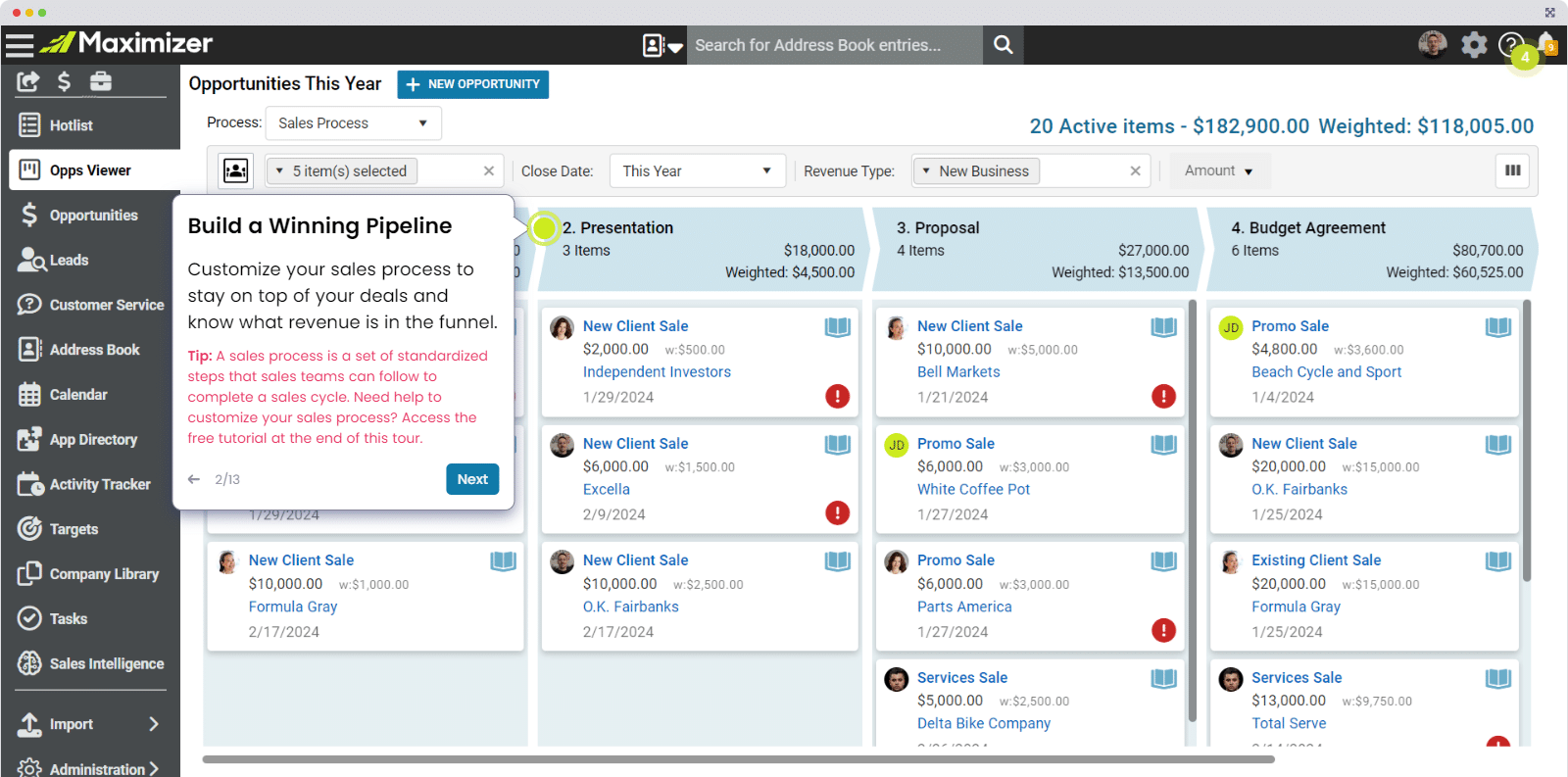
Task: Click the book icon on Independent Investors card
Action: (x=838, y=327)
